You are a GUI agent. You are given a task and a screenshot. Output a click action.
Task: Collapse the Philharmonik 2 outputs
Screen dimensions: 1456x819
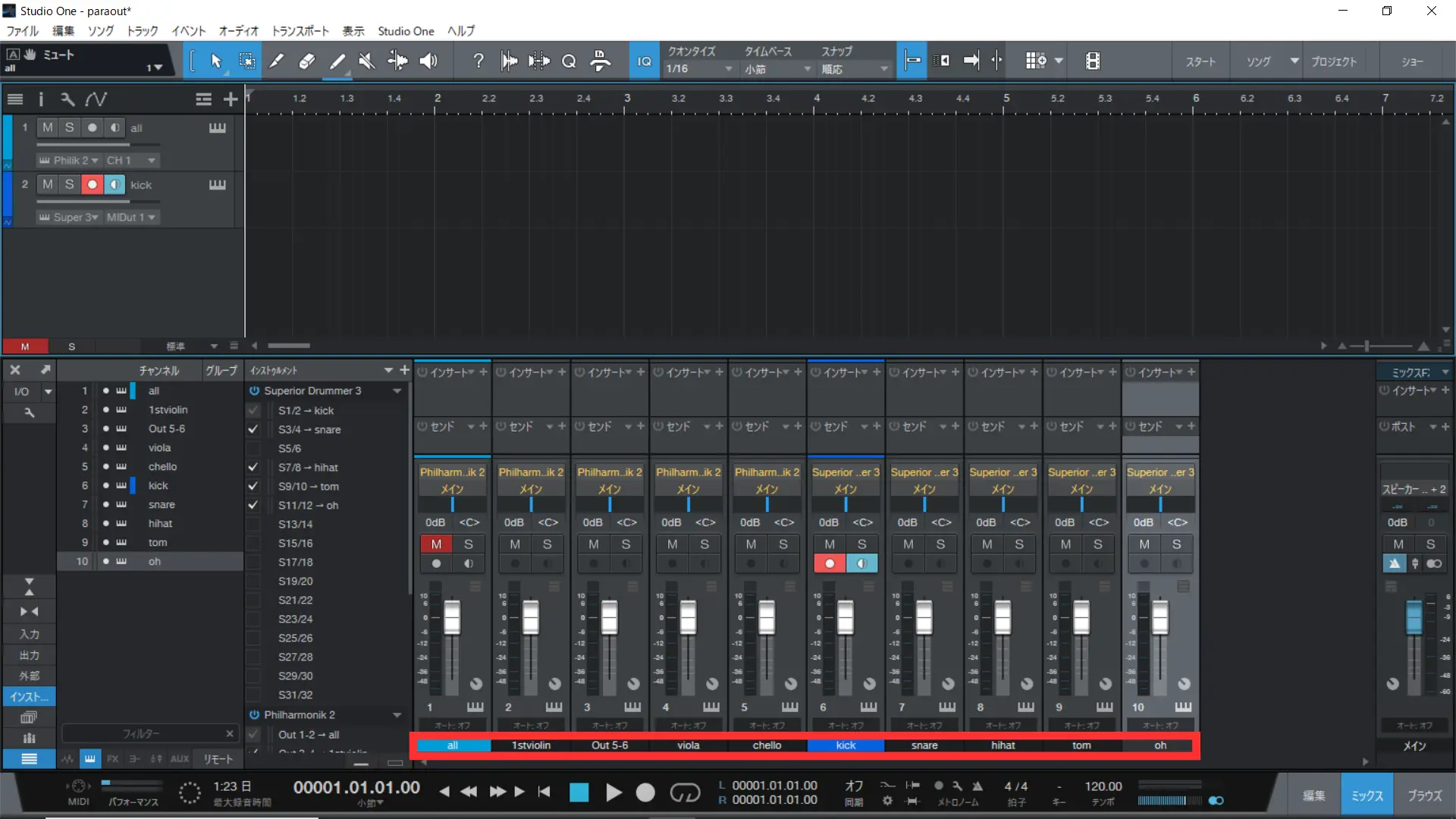coord(397,715)
